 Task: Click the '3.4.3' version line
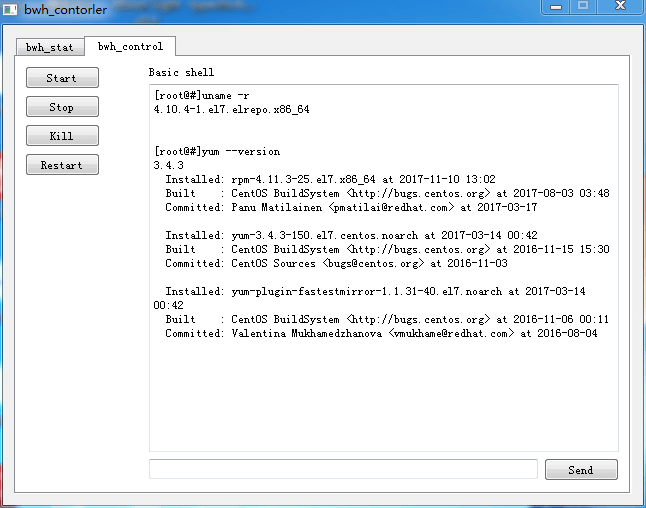[x=168, y=166]
